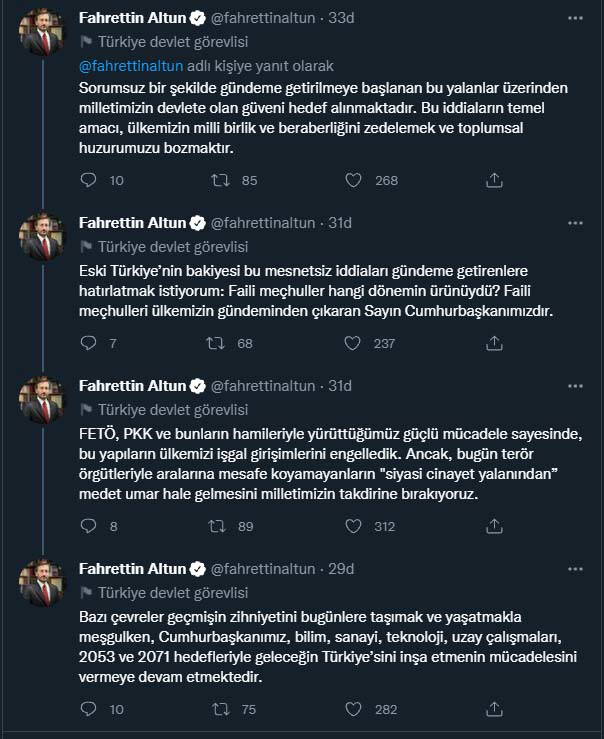Open the @fahrettinaltun mention link in reply line
The height and width of the screenshot is (739, 604).
[129, 67]
